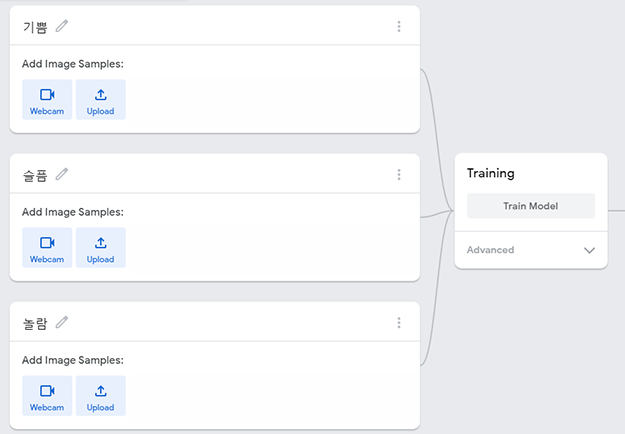625x434 pixels.
Task: Select the 놀람 class name text
Action: click(x=35, y=323)
